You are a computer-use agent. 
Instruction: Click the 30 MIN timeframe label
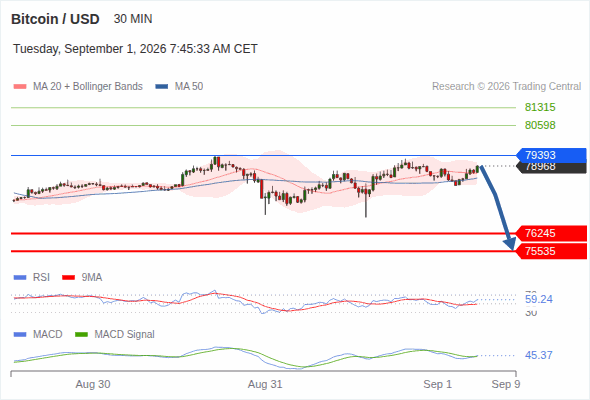tap(133, 19)
